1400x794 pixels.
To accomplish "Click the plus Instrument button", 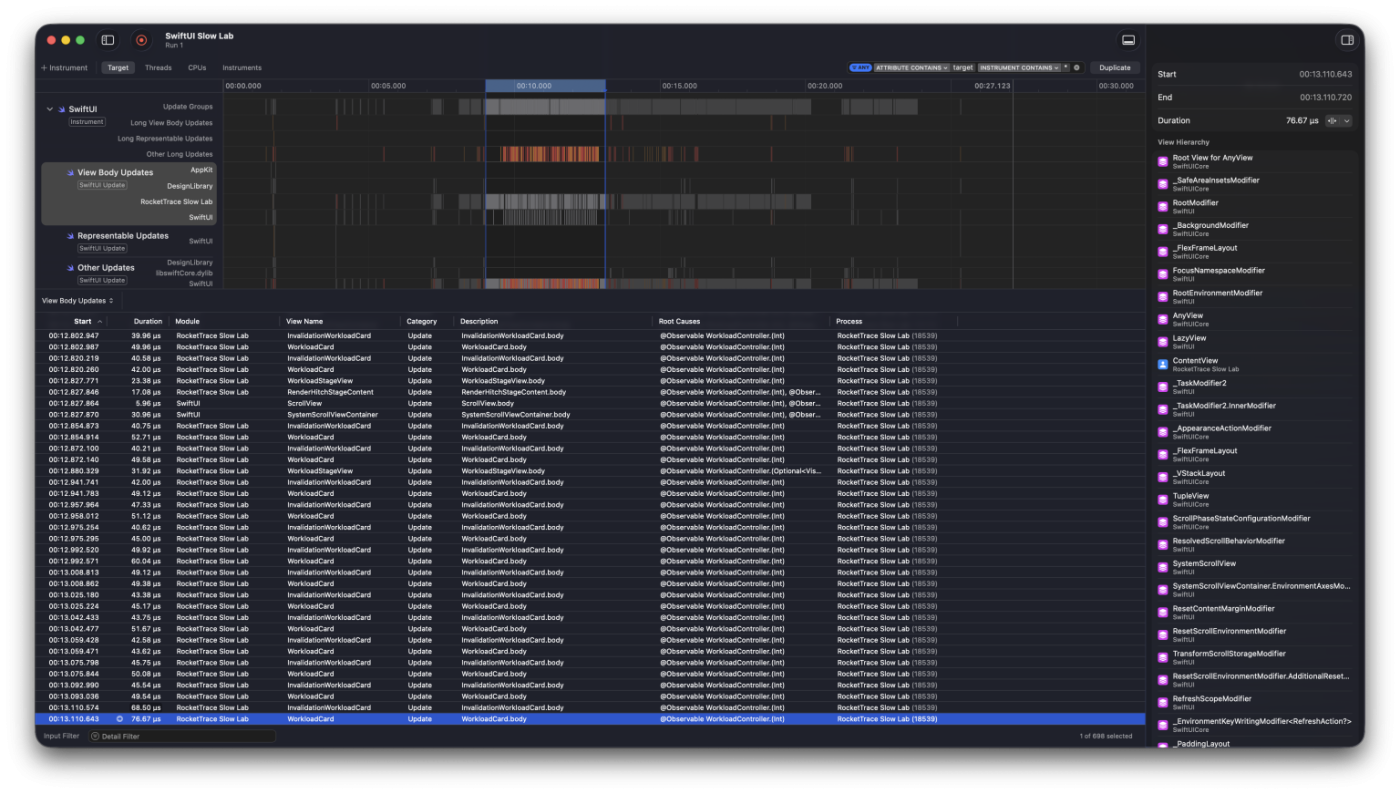I will click(65, 68).
